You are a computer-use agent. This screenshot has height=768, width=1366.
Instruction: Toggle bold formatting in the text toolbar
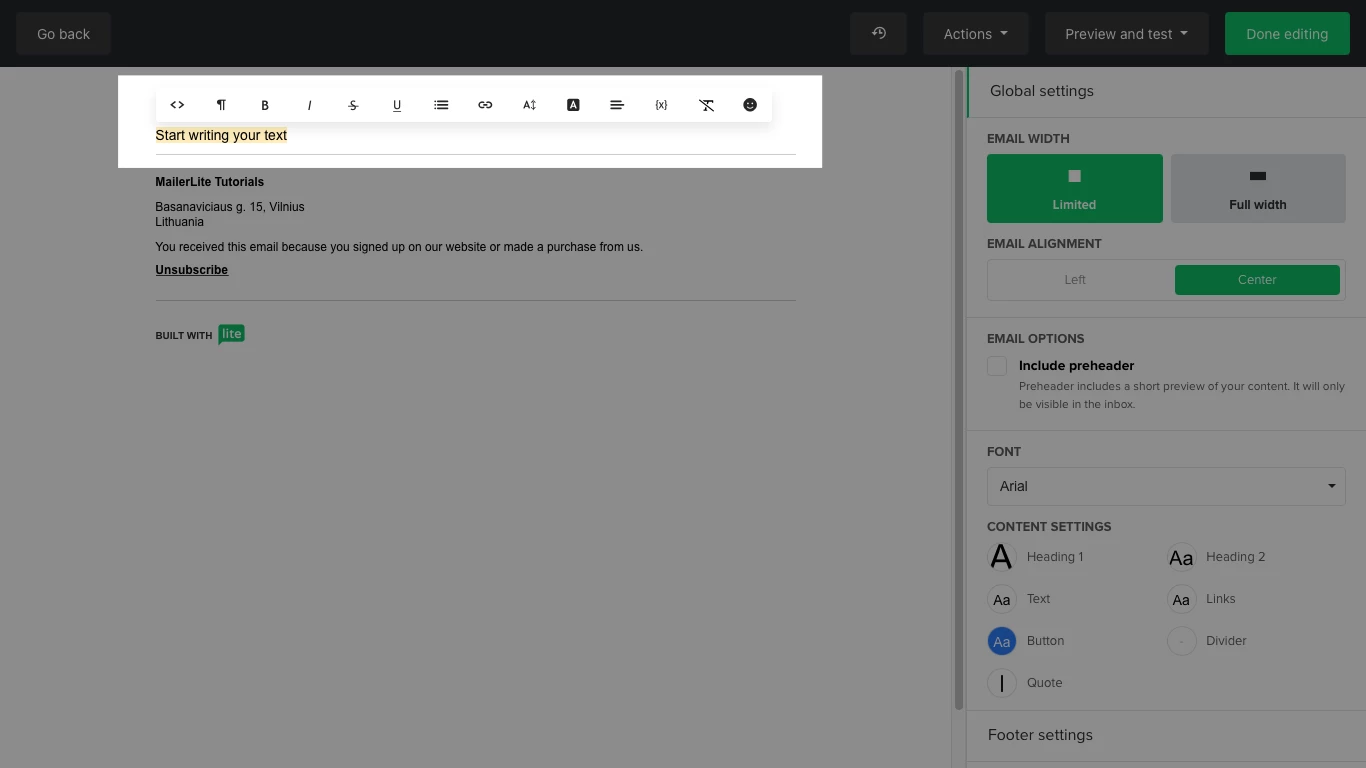(265, 105)
